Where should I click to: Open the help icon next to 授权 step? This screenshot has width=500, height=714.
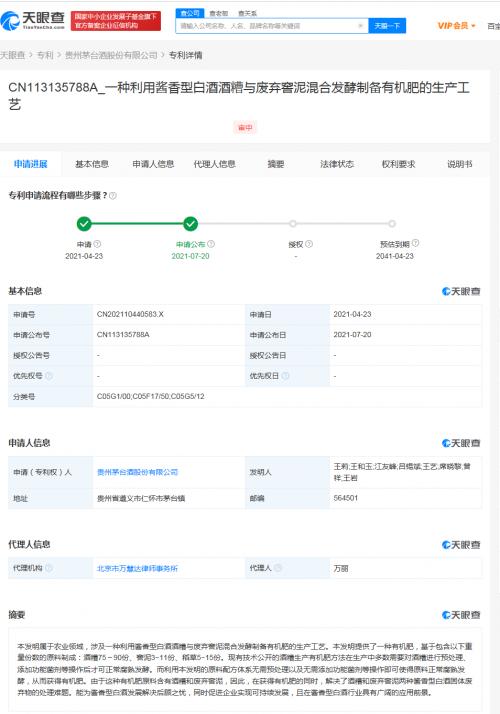click(x=309, y=244)
